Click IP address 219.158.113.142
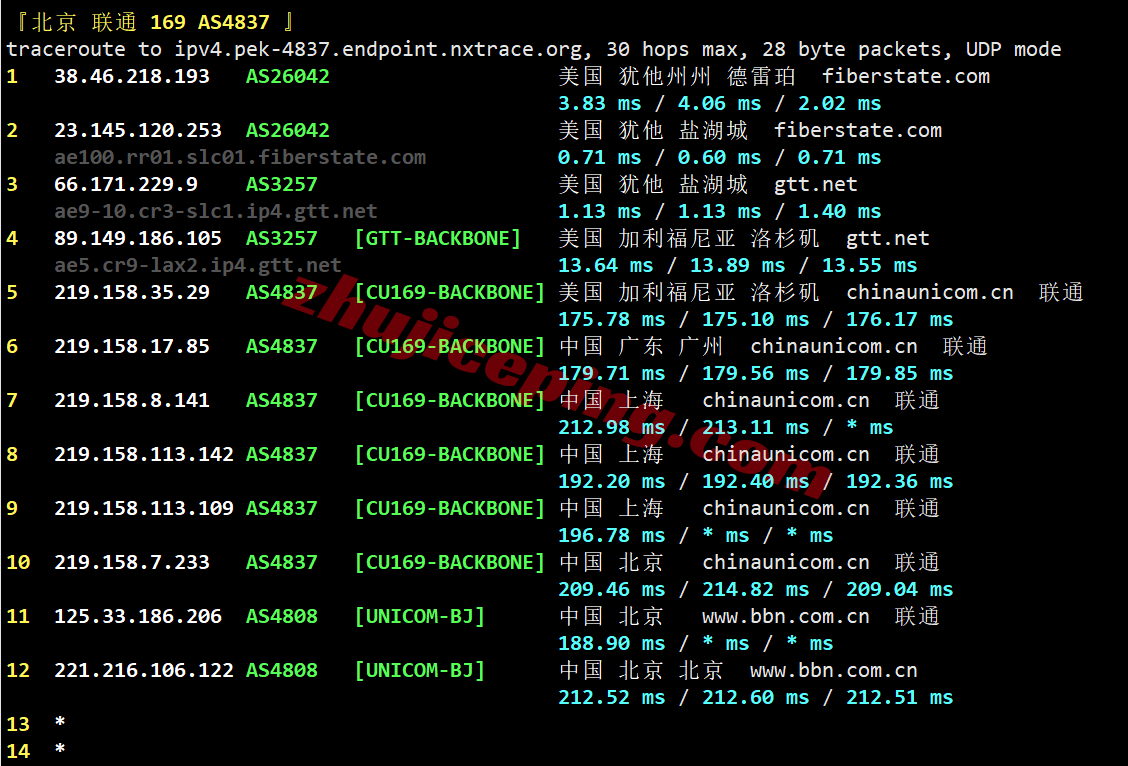 (x=144, y=454)
